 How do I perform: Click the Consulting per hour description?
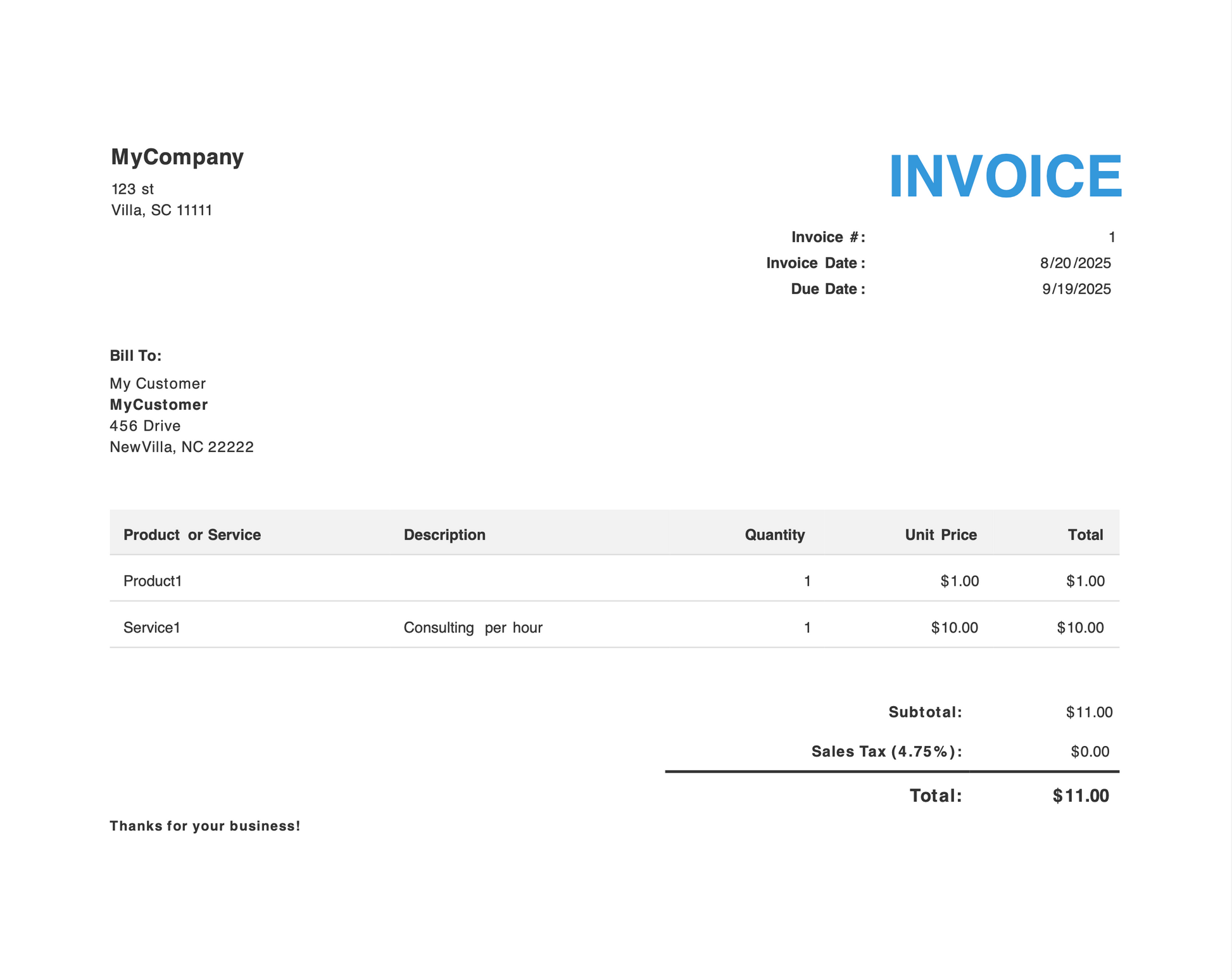(x=473, y=628)
